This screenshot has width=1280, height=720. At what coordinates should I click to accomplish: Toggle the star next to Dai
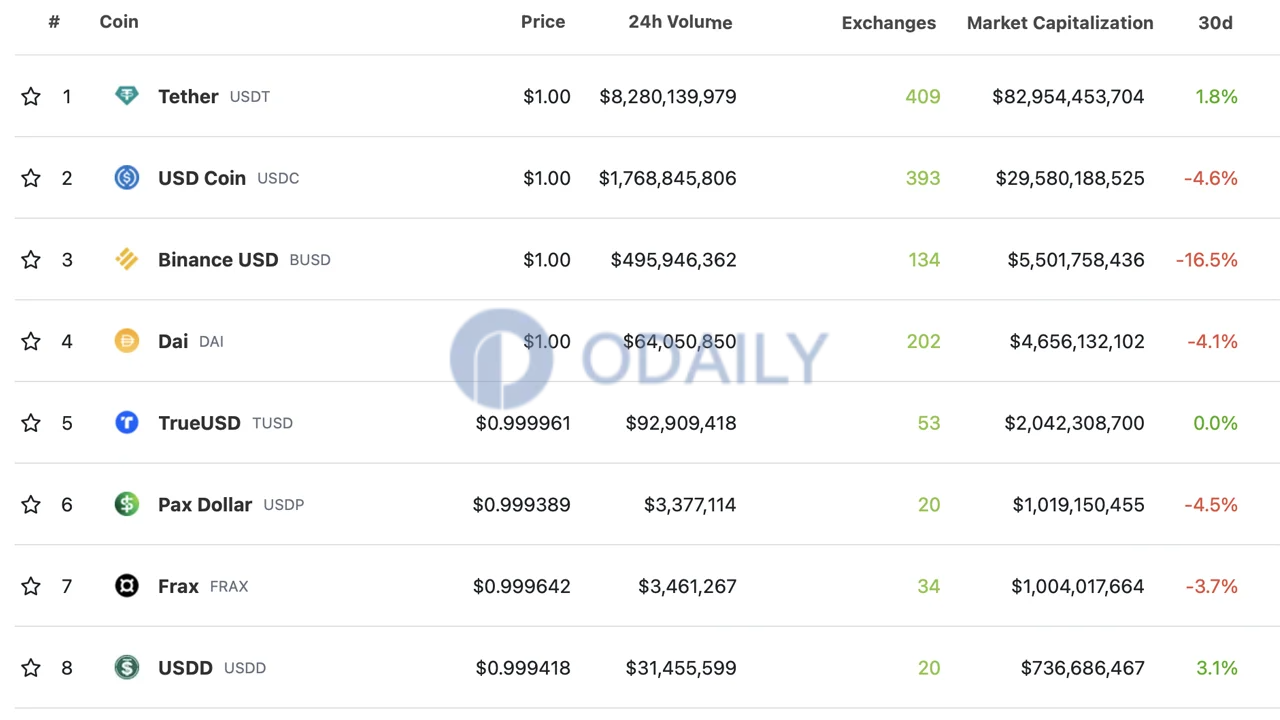(x=31, y=341)
